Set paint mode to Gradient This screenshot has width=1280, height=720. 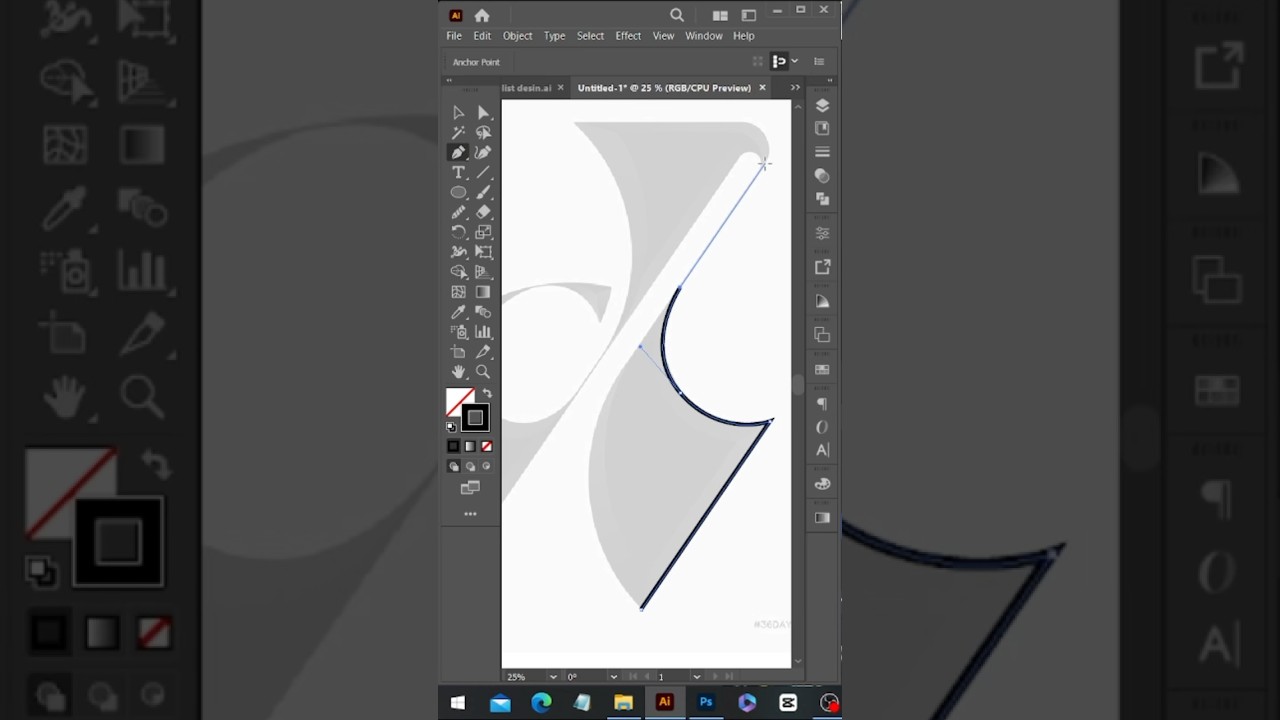click(470, 446)
